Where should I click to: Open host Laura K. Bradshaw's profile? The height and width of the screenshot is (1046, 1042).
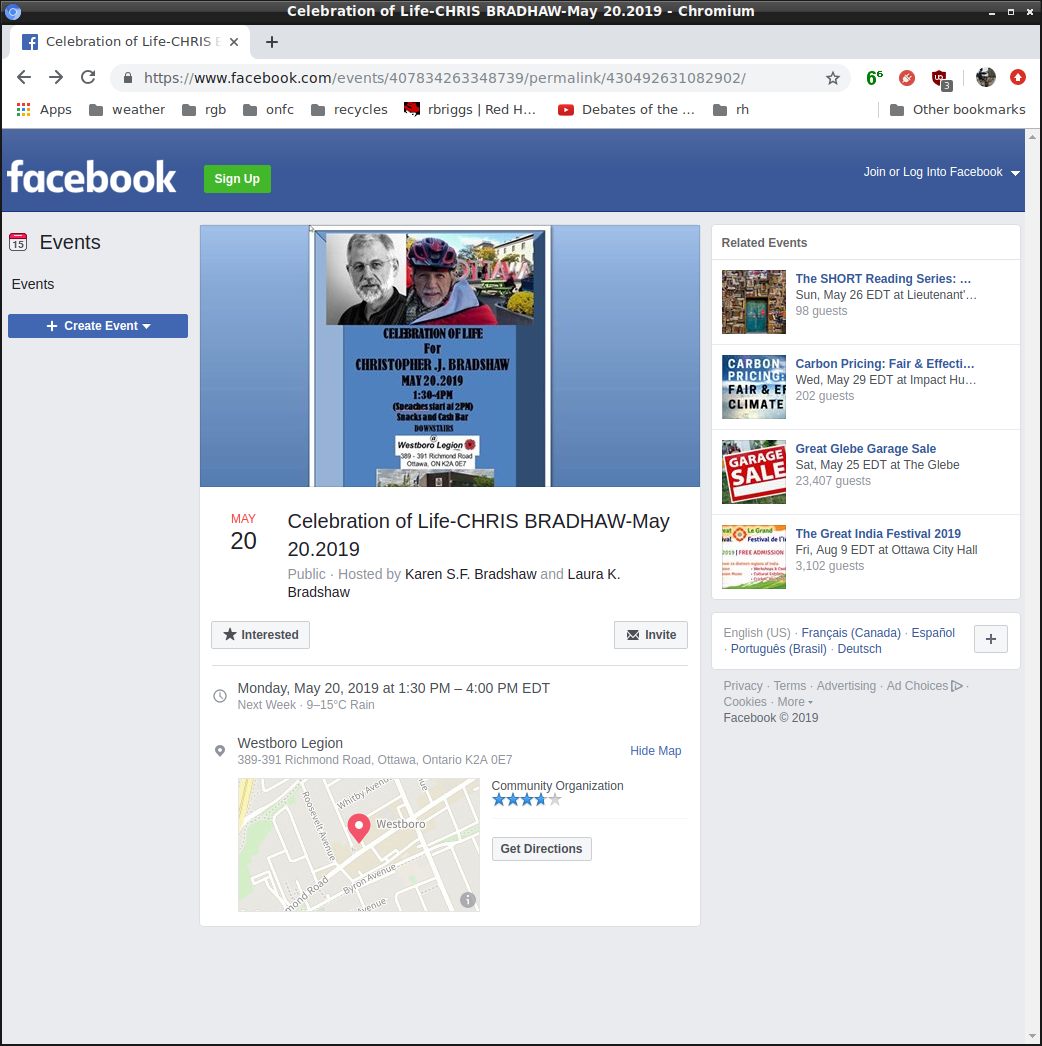coord(454,583)
